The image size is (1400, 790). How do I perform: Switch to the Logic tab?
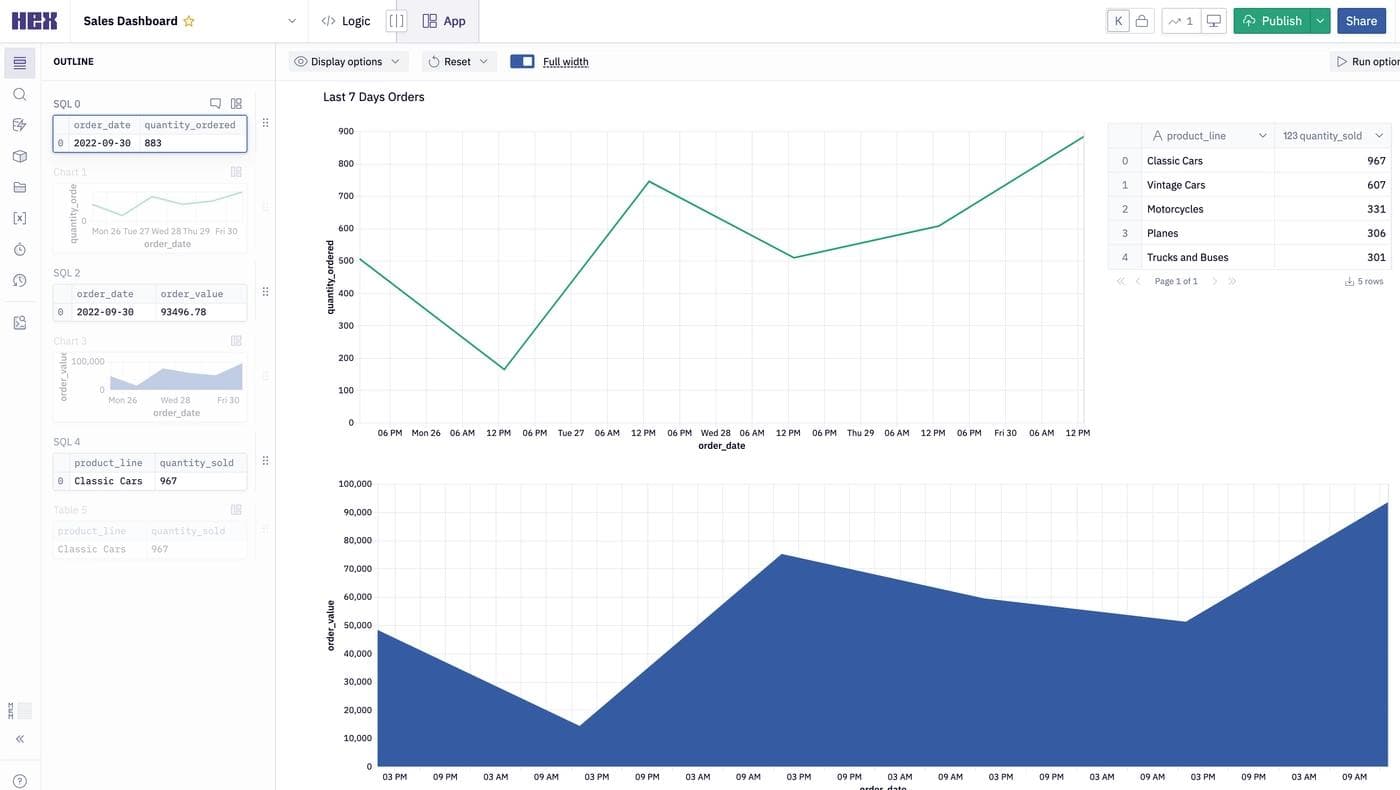coord(345,21)
